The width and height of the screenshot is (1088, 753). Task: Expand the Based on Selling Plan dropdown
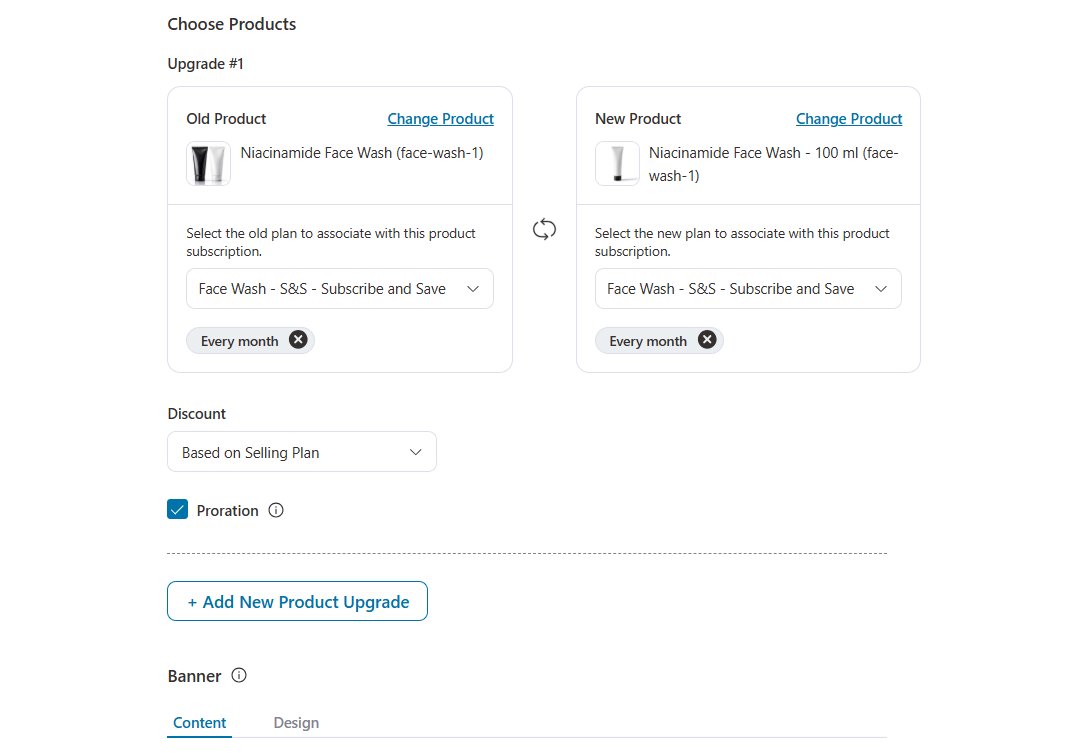point(301,451)
